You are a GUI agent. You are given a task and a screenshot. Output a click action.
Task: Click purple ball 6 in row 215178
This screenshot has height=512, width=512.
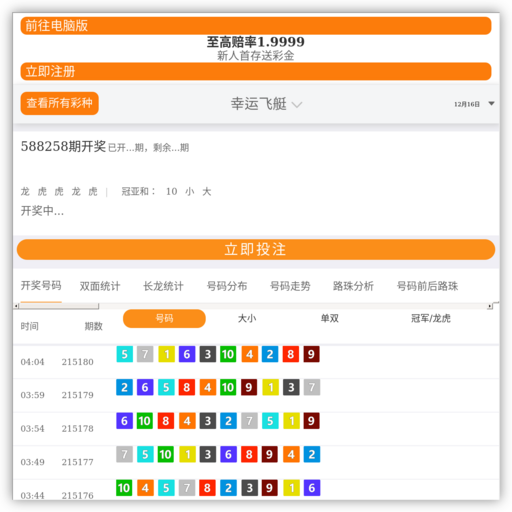125,421
